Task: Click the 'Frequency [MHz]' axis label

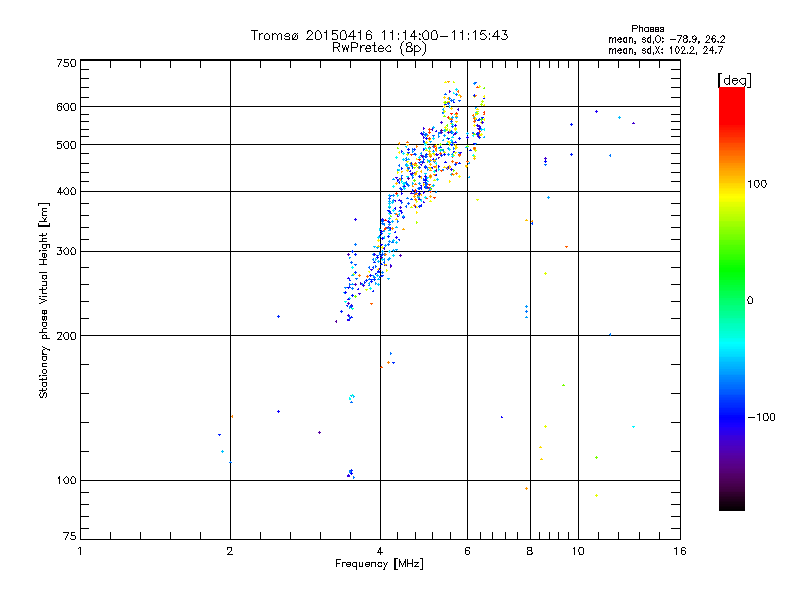Action: (x=379, y=564)
